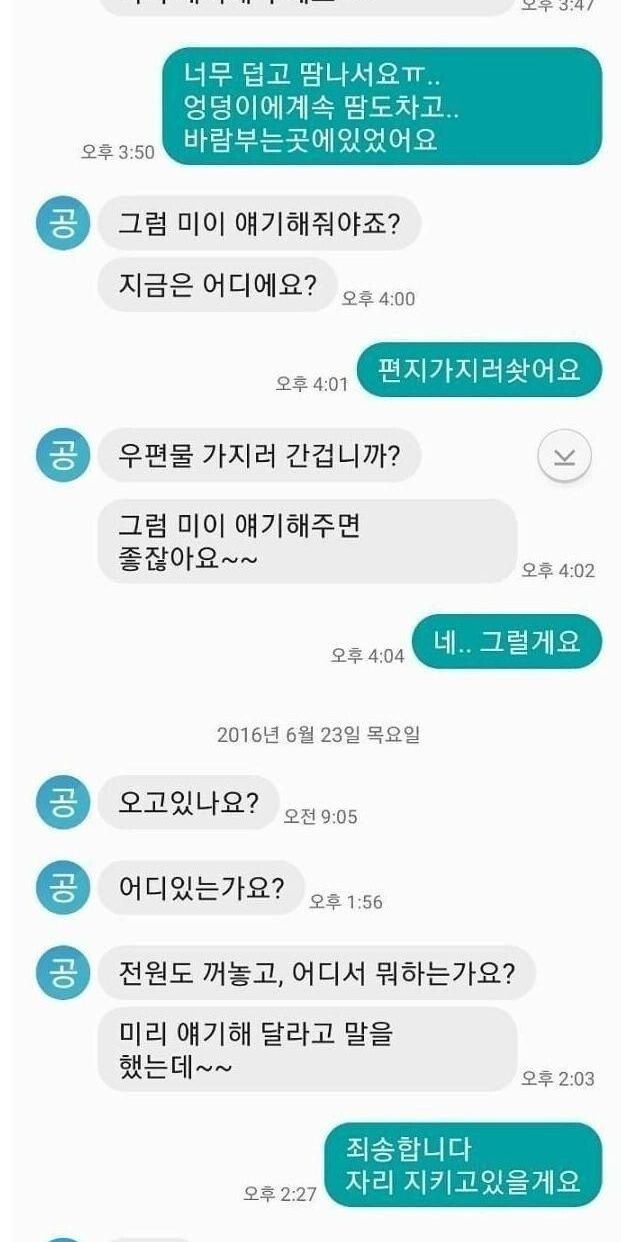Tap the 공 avatar beside '전원도 꺼놓고' message

(x=63, y=972)
